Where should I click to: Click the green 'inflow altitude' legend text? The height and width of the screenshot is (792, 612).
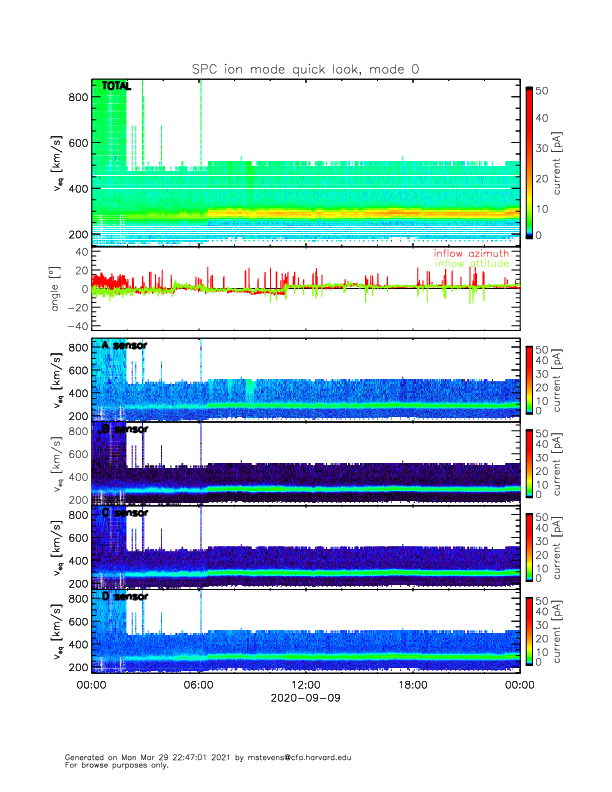click(470, 264)
